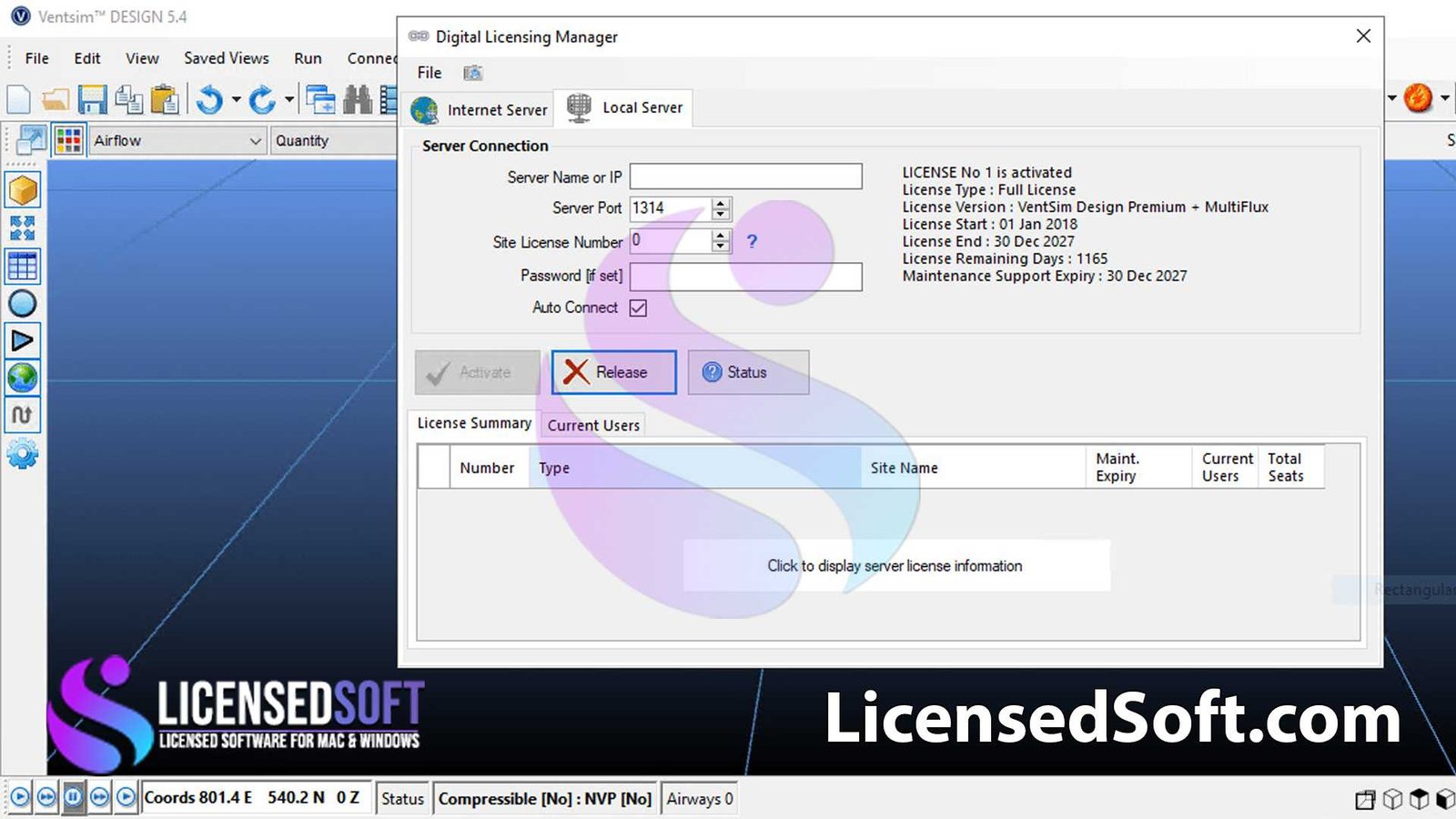
Task: Click the fire simulation icon at top right
Action: (1418, 97)
